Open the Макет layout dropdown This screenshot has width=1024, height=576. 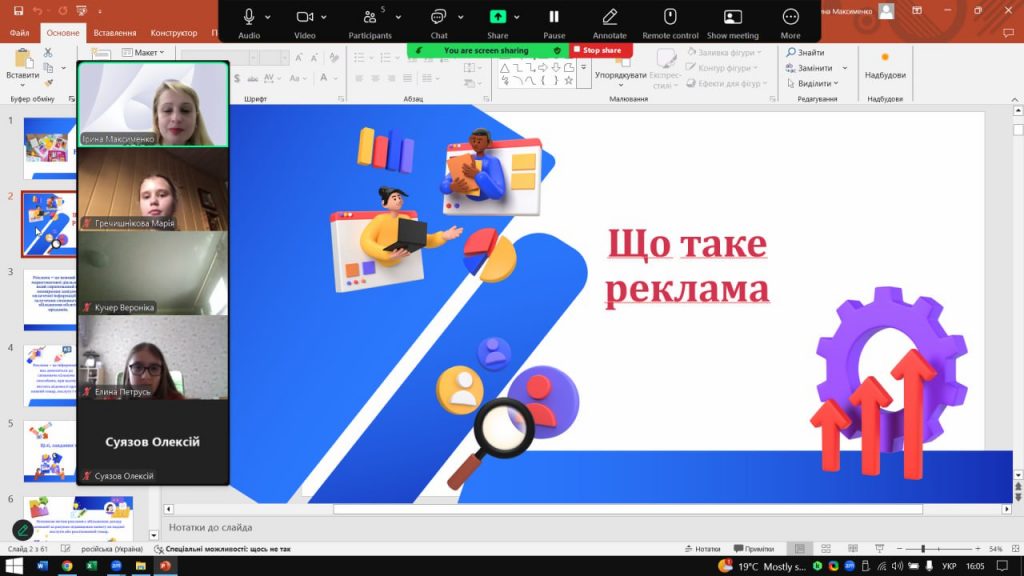144,53
